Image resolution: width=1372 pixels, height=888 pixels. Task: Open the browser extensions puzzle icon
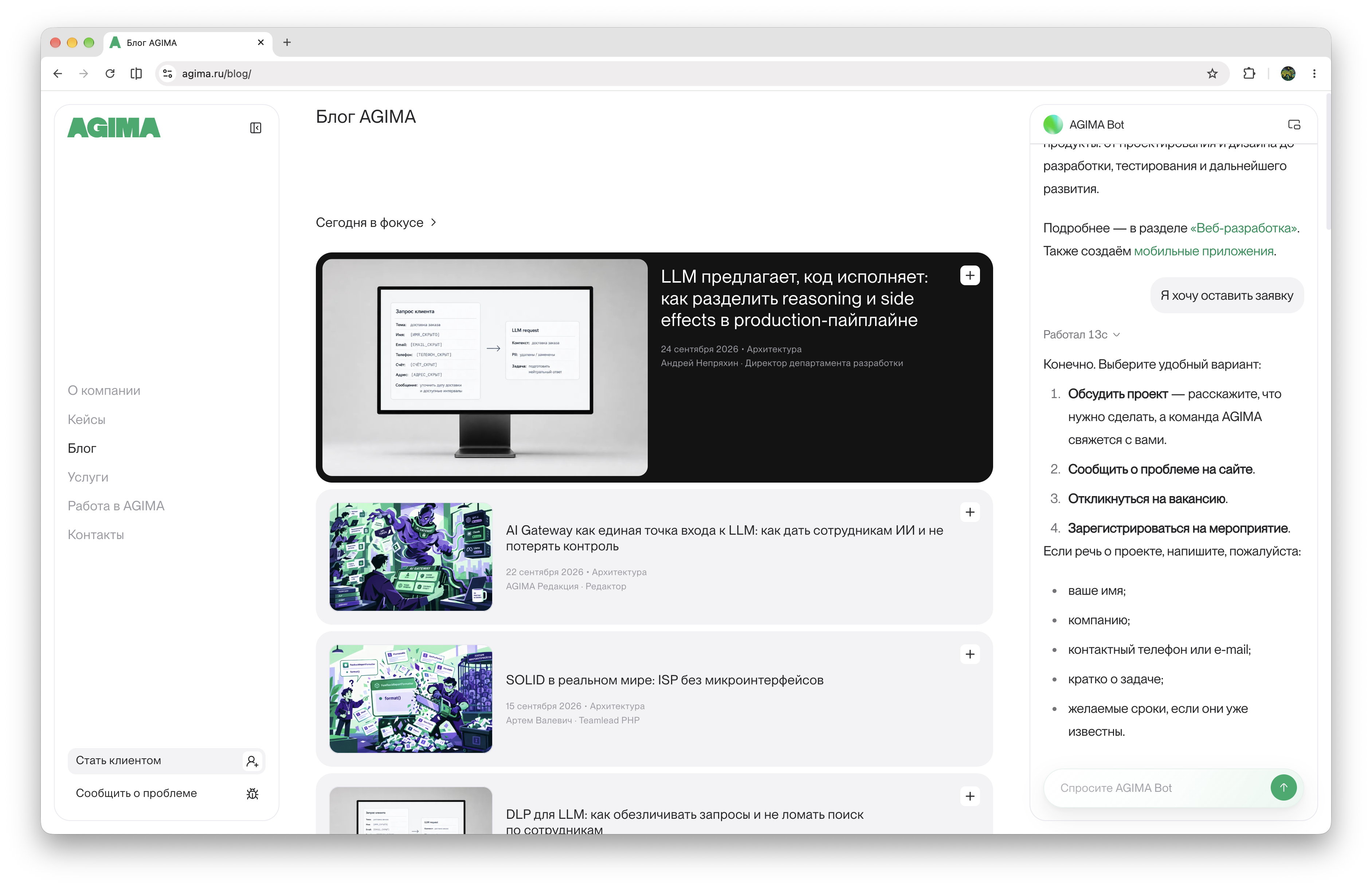pyautogui.click(x=1248, y=74)
